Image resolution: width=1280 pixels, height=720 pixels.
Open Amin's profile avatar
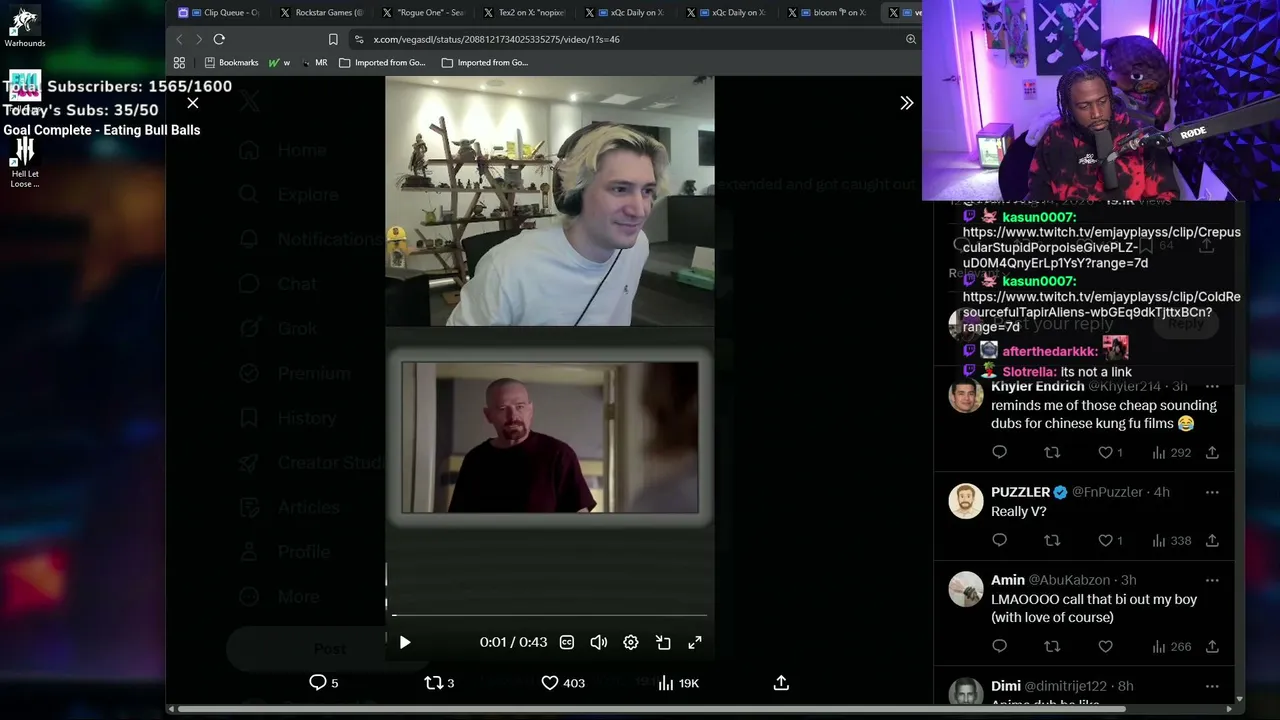pos(966,589)
